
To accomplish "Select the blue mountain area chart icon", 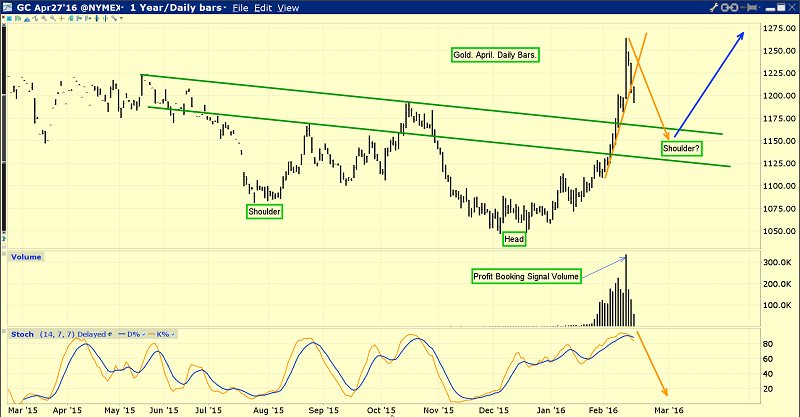I will 27,19.
